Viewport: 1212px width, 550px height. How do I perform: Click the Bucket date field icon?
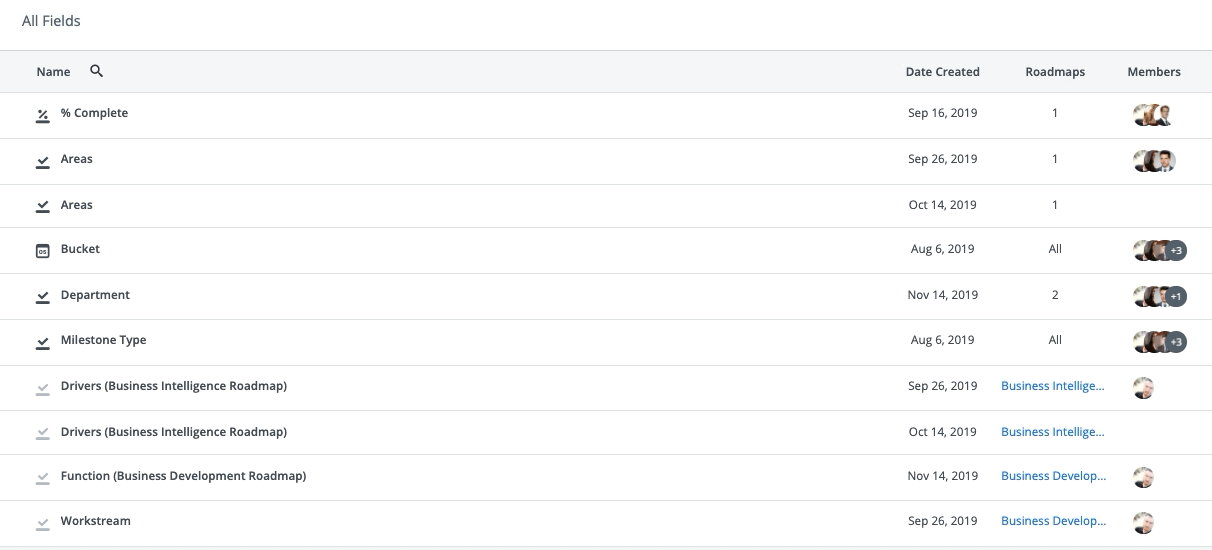[x=43, y=250]
